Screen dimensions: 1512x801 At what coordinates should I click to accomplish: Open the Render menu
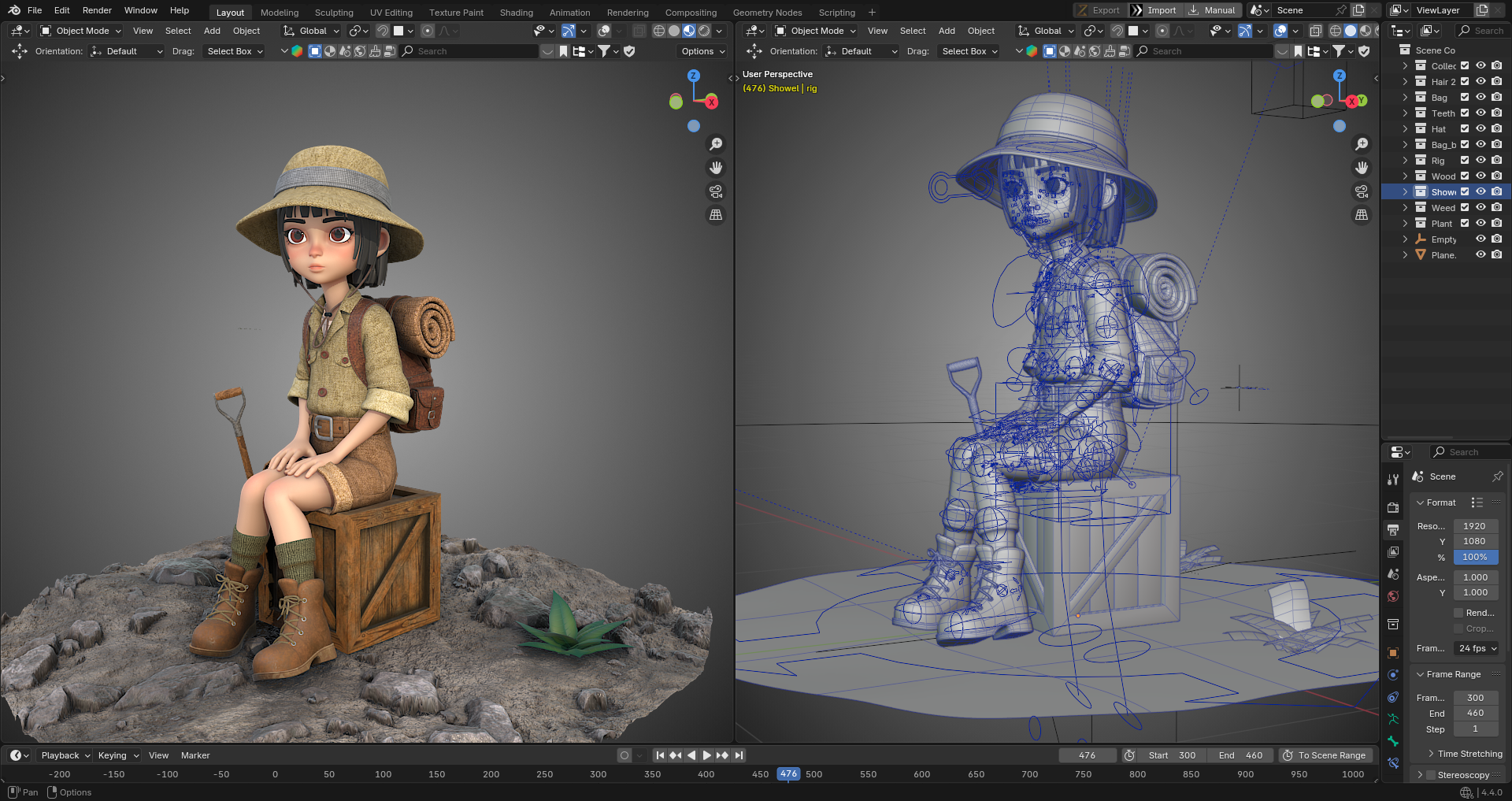pos(97,10)
